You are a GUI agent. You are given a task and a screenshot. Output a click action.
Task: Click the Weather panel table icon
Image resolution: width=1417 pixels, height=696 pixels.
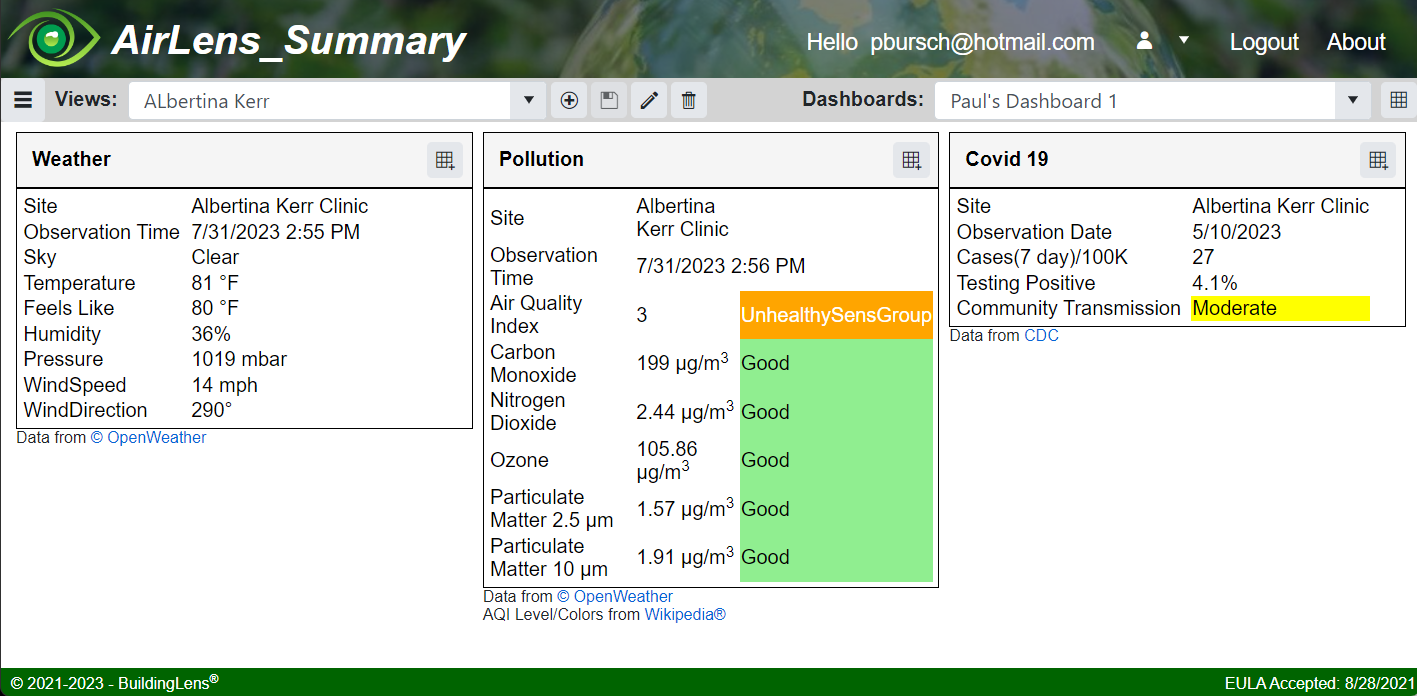(x=445, y=160)
